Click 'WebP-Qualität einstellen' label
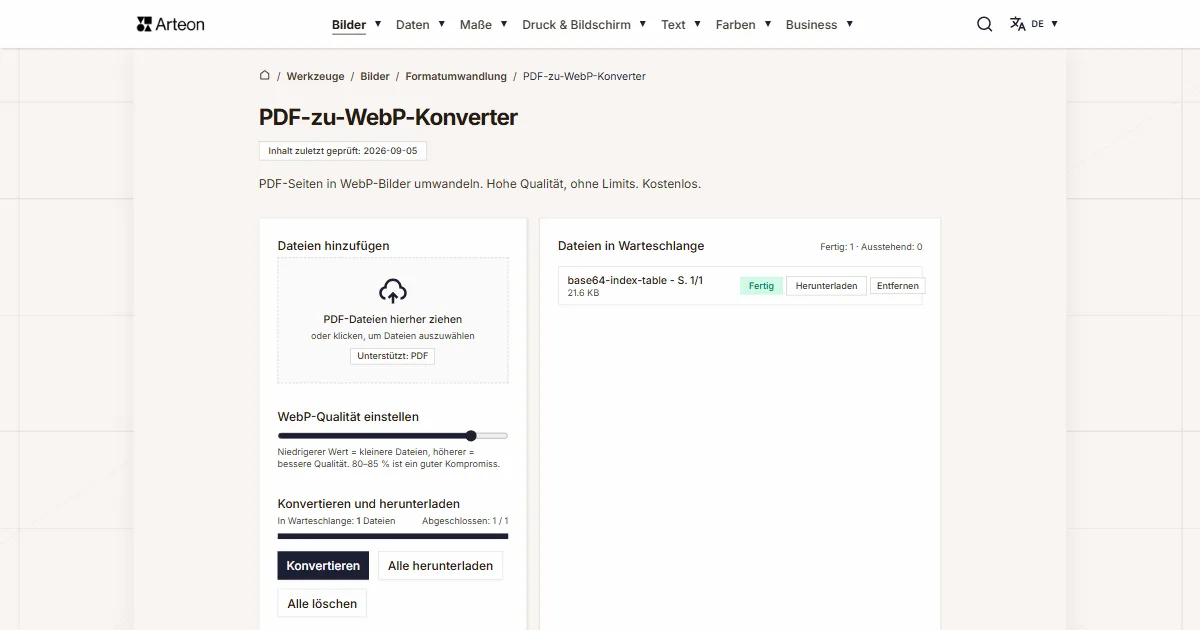 pos(348,417)
